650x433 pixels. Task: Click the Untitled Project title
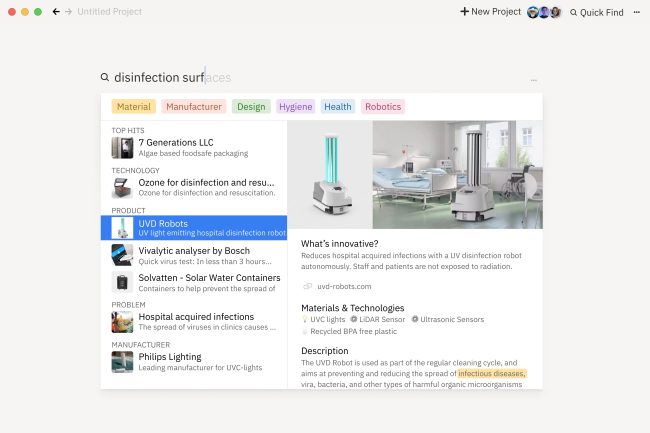click(109, 12)
